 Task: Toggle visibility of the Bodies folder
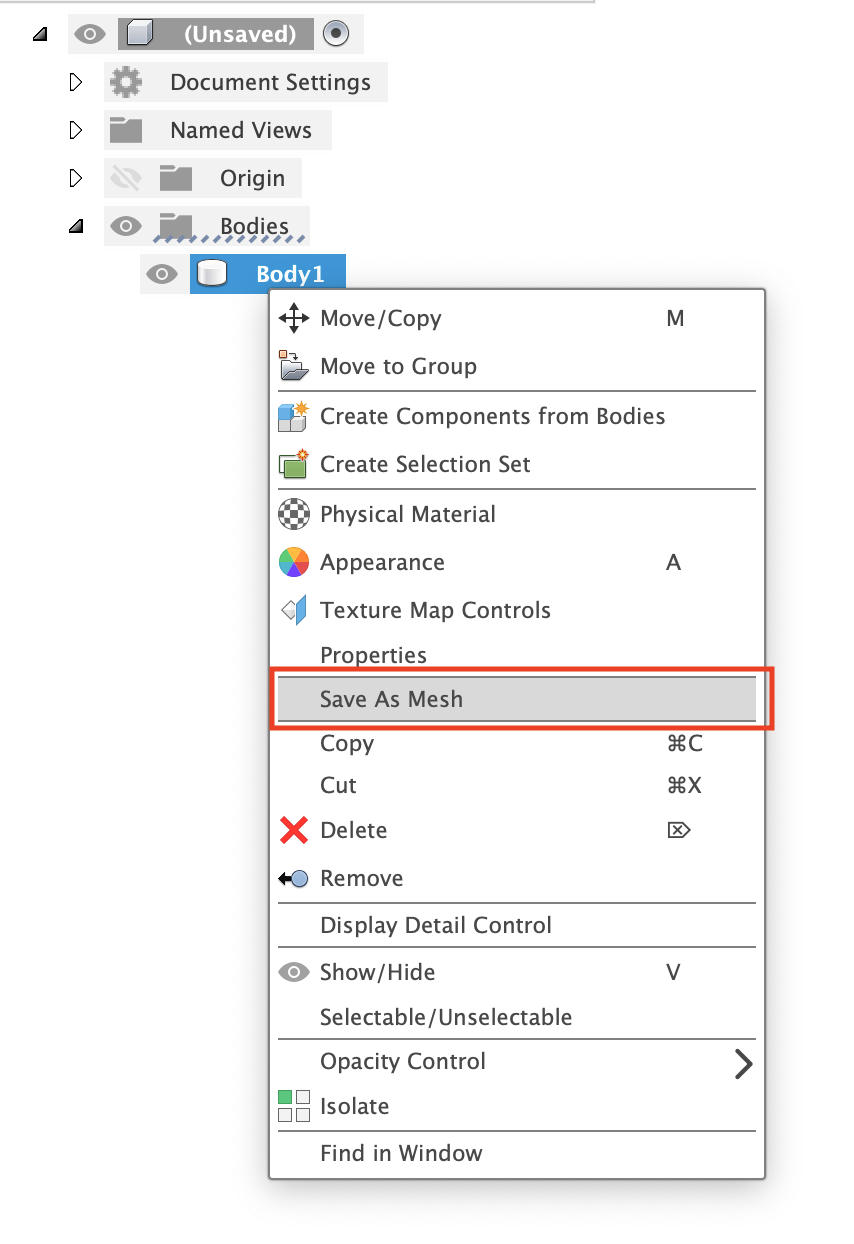point(126,225)
